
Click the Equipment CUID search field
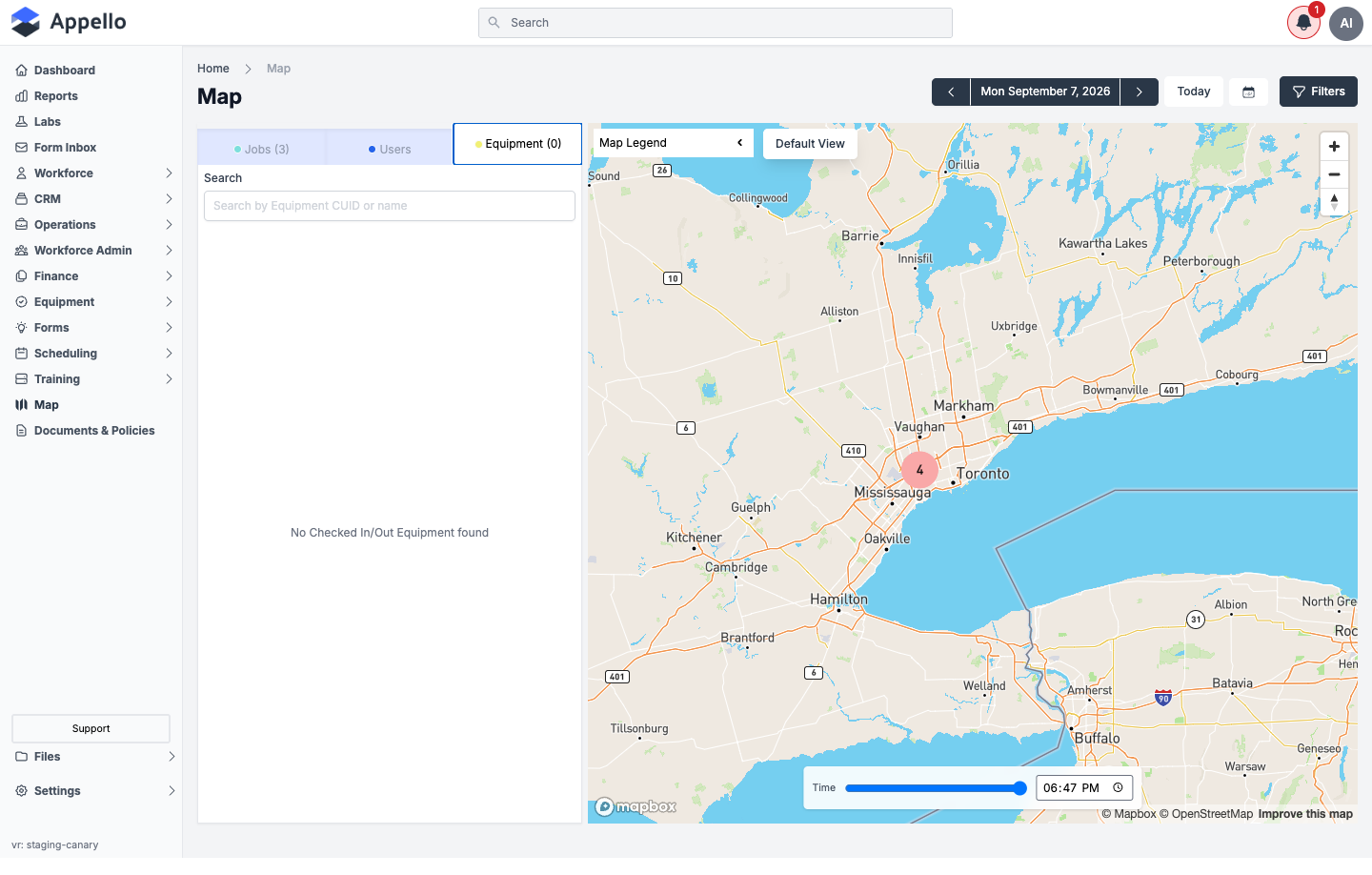coord(390,206)
